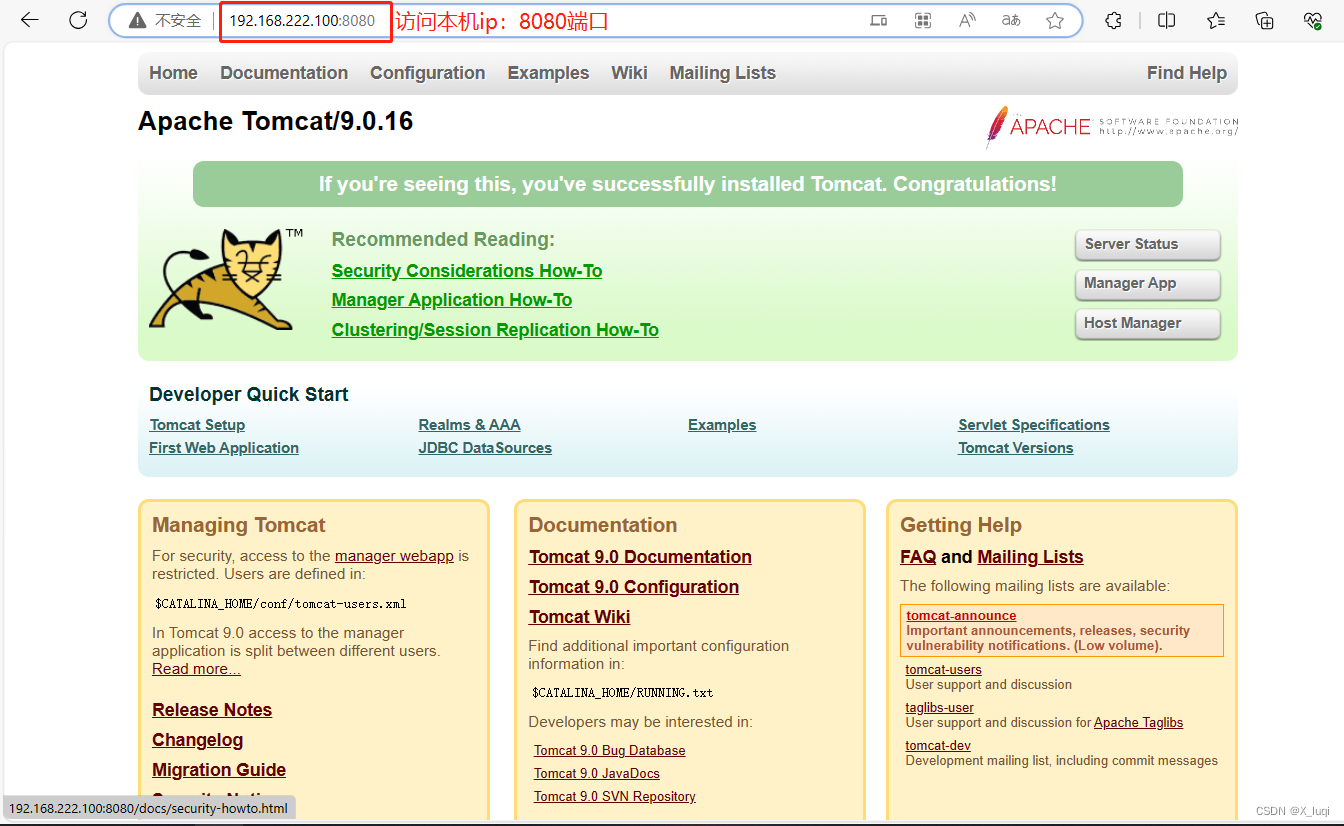Click the Tomcat cat logo image
Viewport: 1344px width, 826px height.
(226, 279)
